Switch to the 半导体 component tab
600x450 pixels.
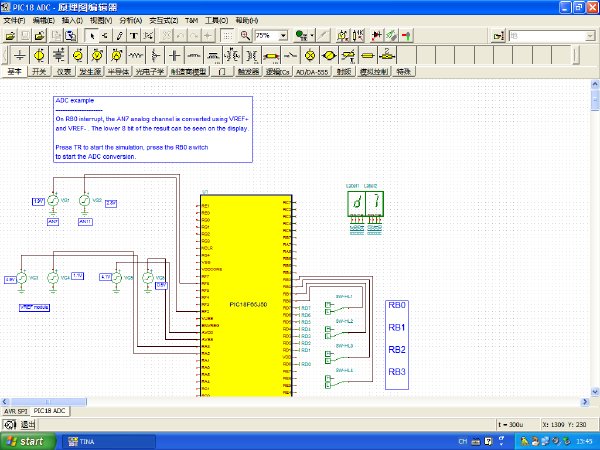(118, 72)
